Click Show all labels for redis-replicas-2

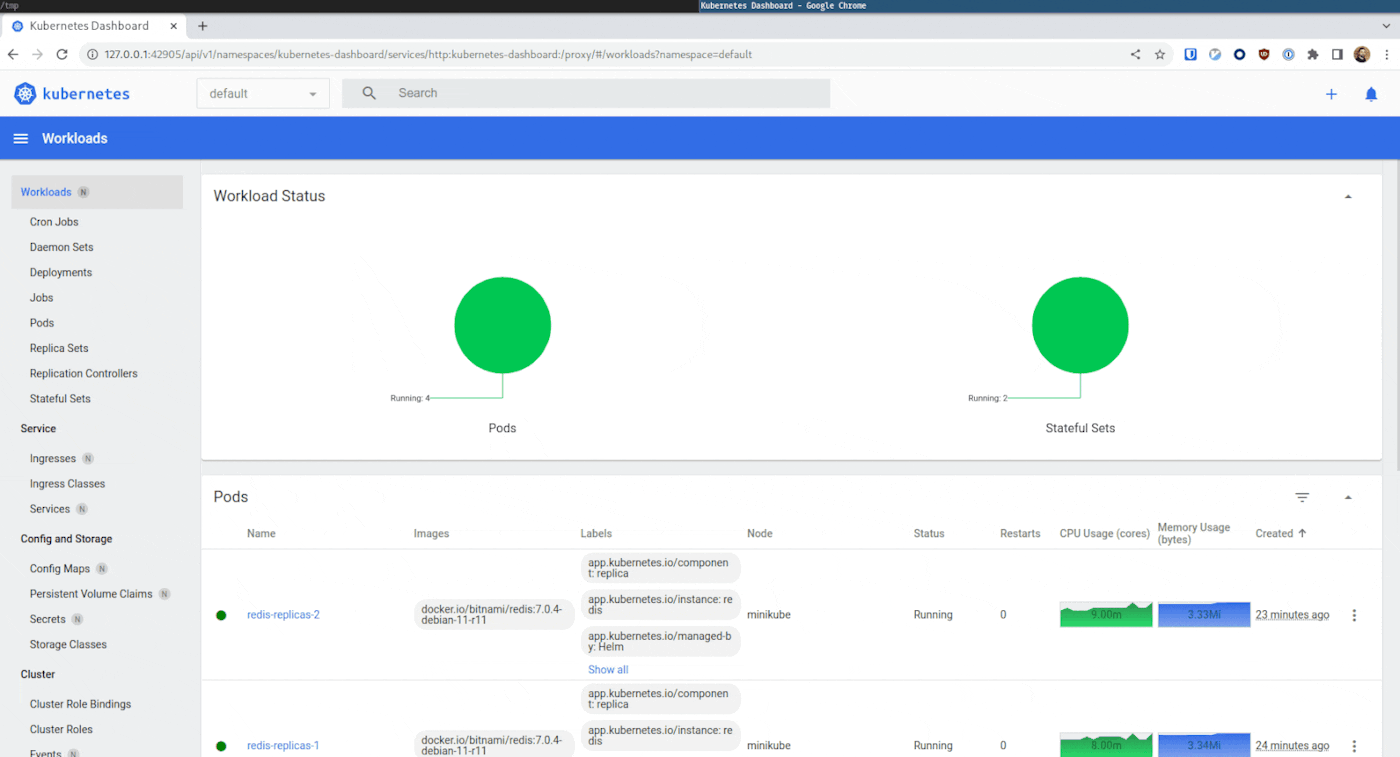click(x=608, y=670)
